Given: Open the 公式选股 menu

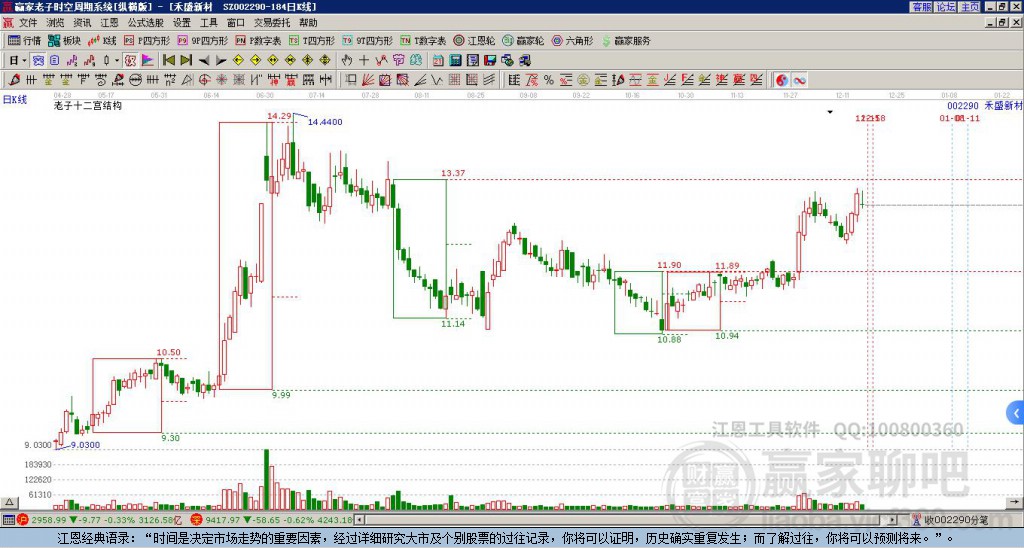Looking at the screenshot, I should click(146, 23).
